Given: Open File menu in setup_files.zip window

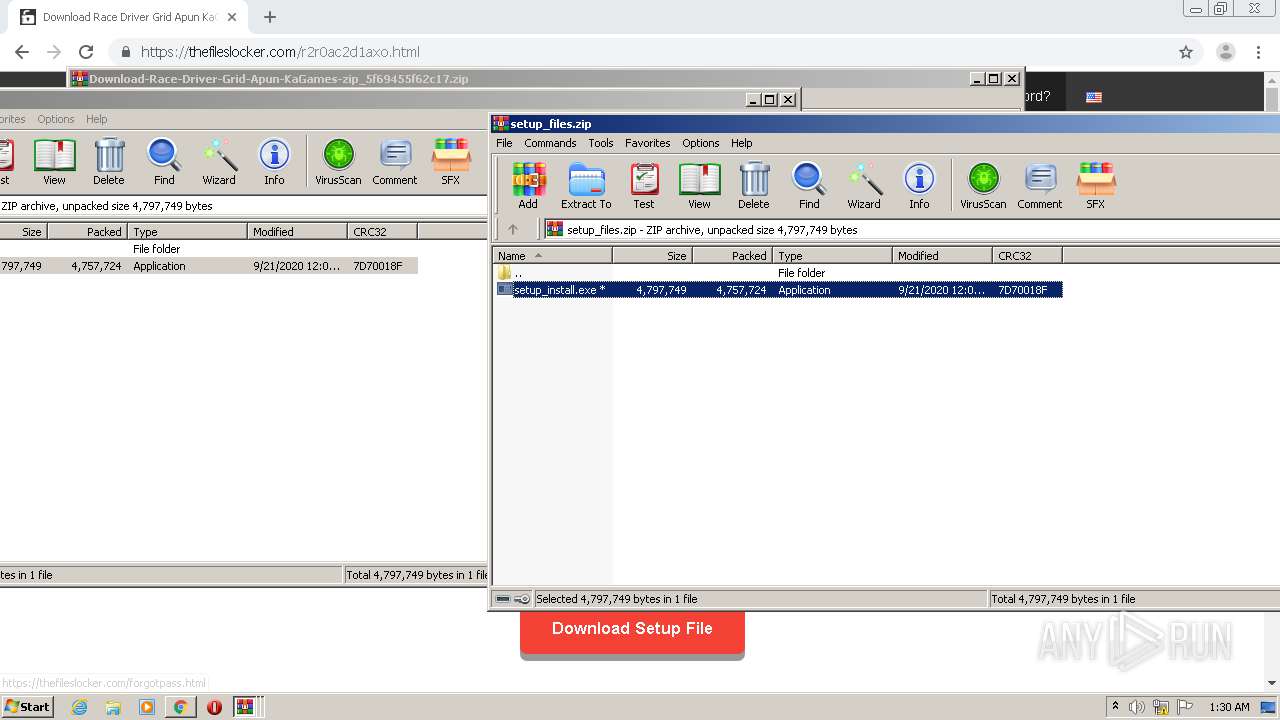Looking at the screenshot, I should click(504, 143).
